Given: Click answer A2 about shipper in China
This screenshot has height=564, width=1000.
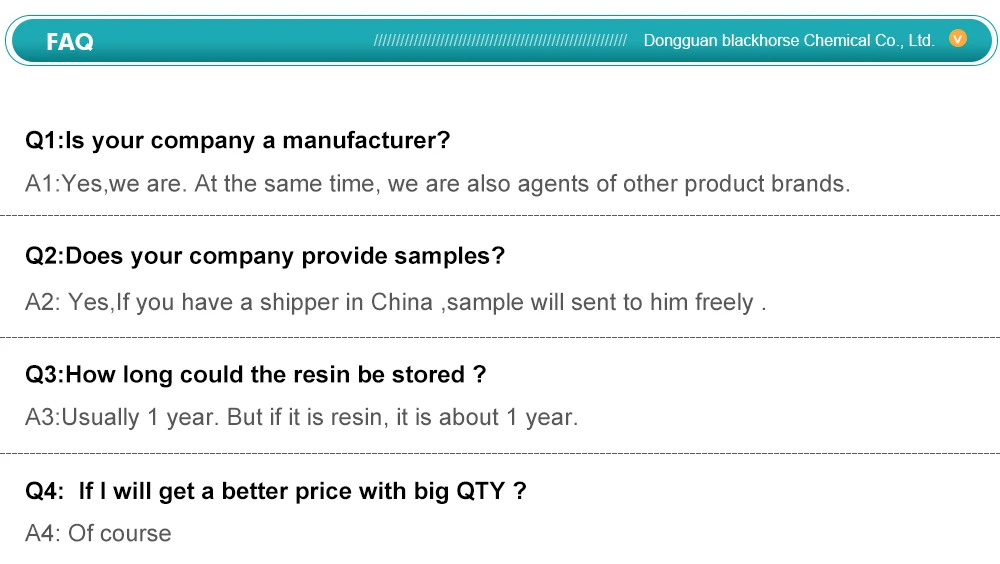Looking at the screenshot, I should coord(395,302).
